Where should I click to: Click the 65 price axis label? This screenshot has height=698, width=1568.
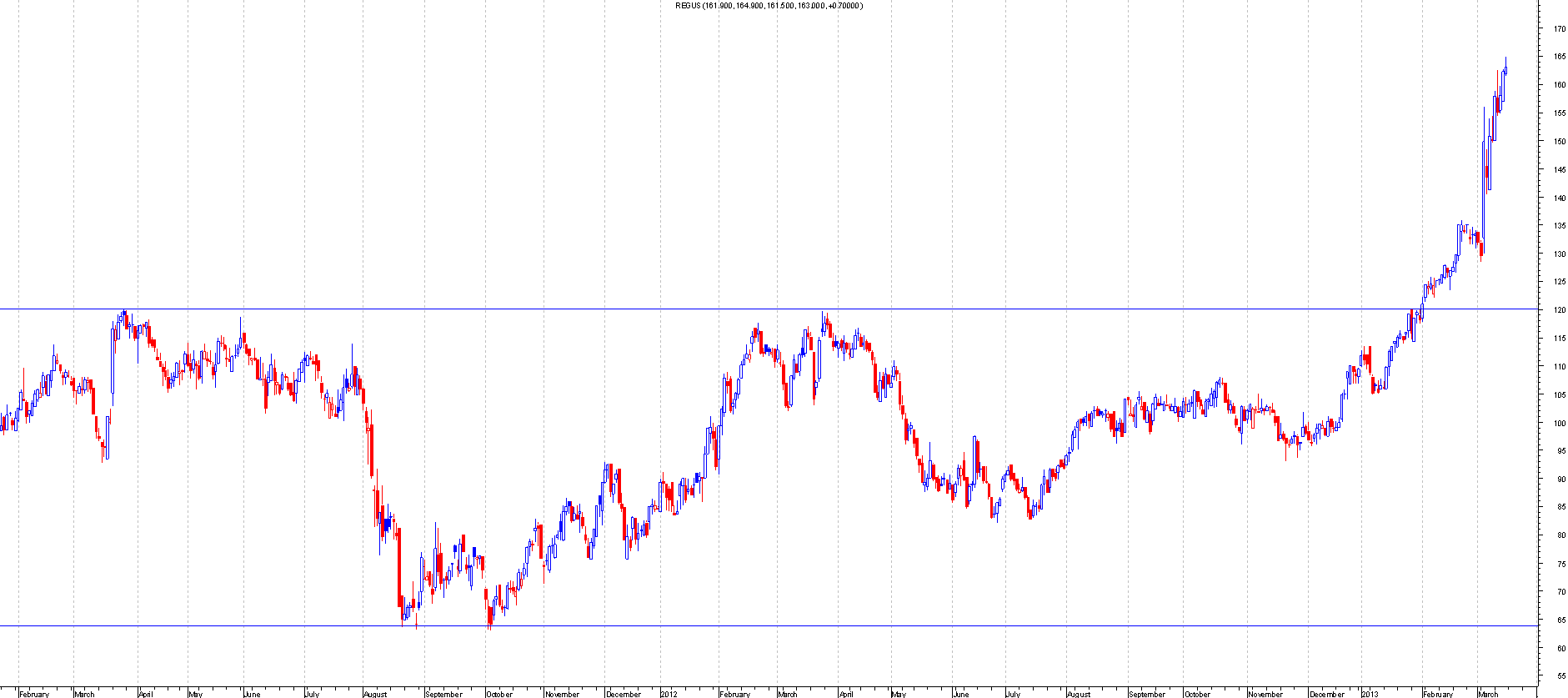tap(1558, 620)
